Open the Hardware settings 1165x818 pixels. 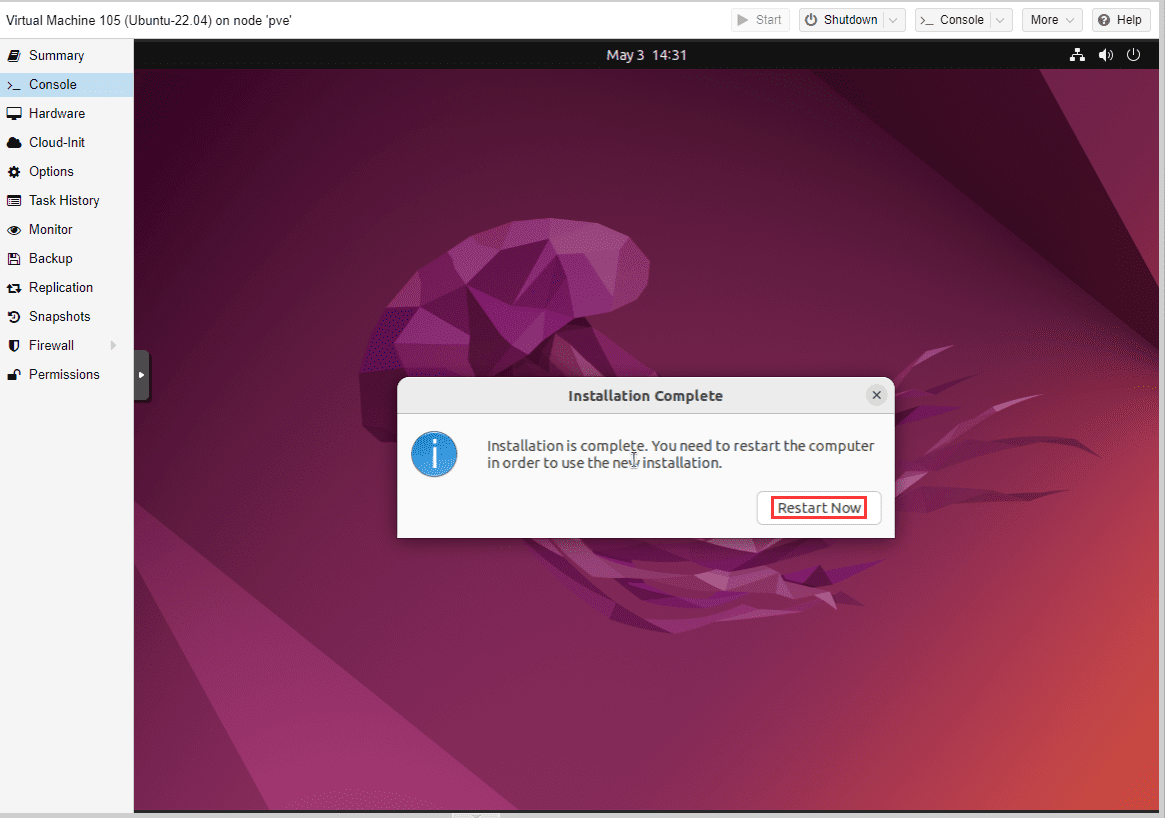click(x=66, y=114)
